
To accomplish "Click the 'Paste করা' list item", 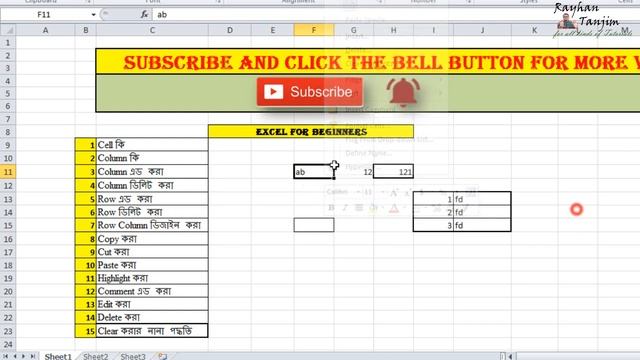I will (152, 265).
